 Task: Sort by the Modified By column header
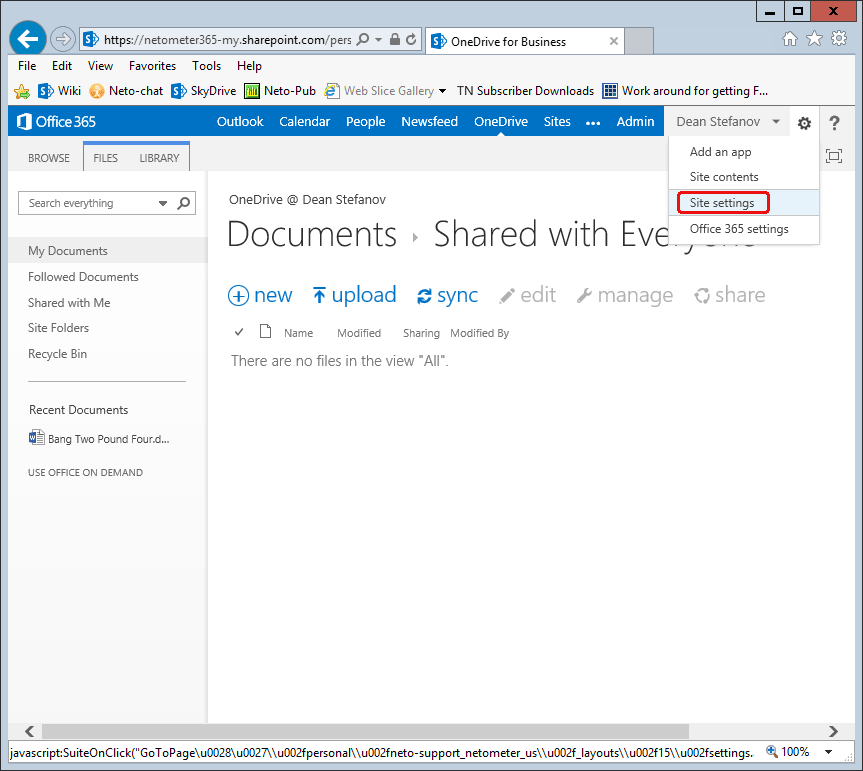(x=479, y=333)
